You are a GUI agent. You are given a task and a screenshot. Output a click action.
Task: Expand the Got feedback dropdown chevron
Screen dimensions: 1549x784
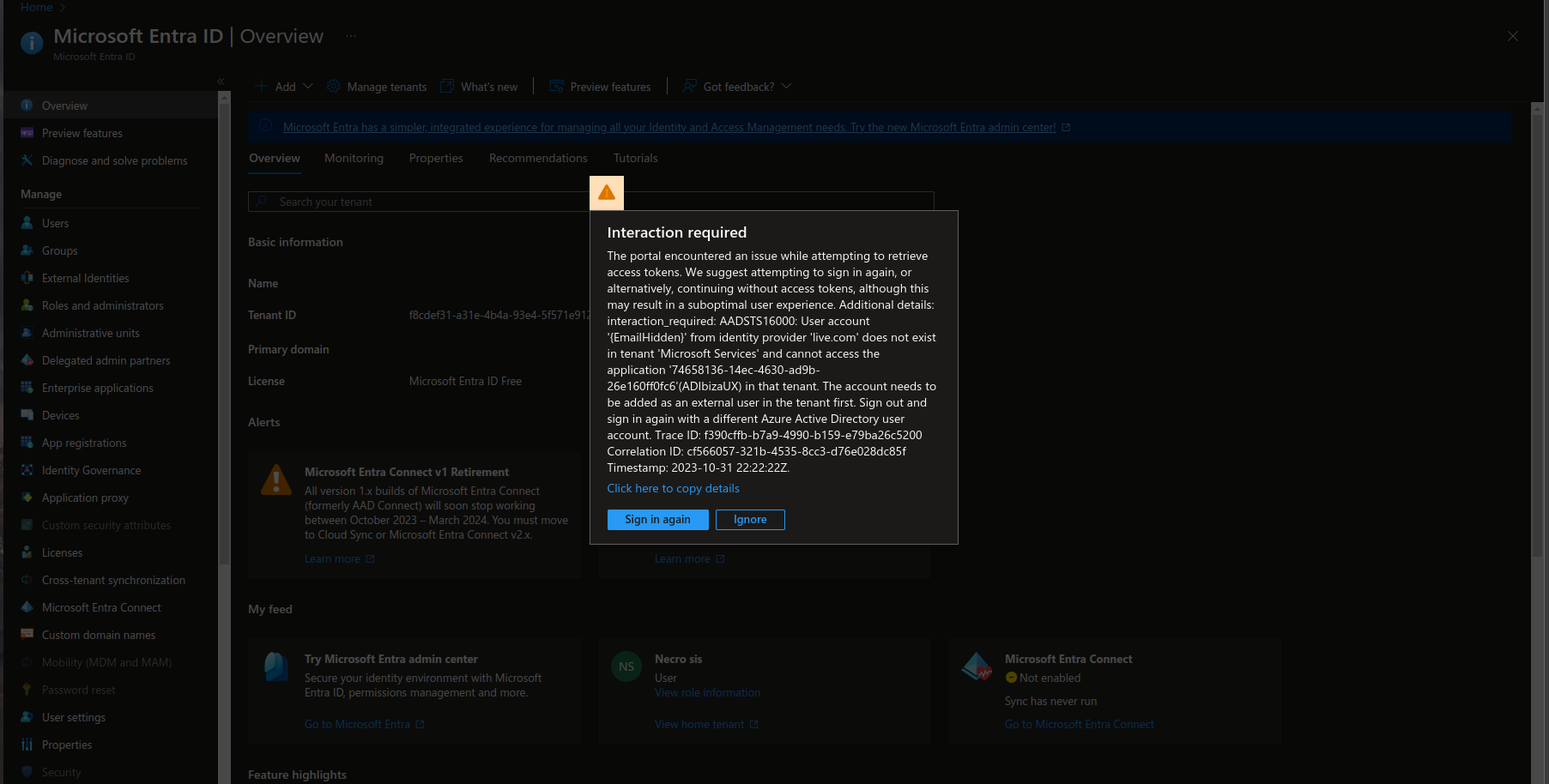point(786,87)
